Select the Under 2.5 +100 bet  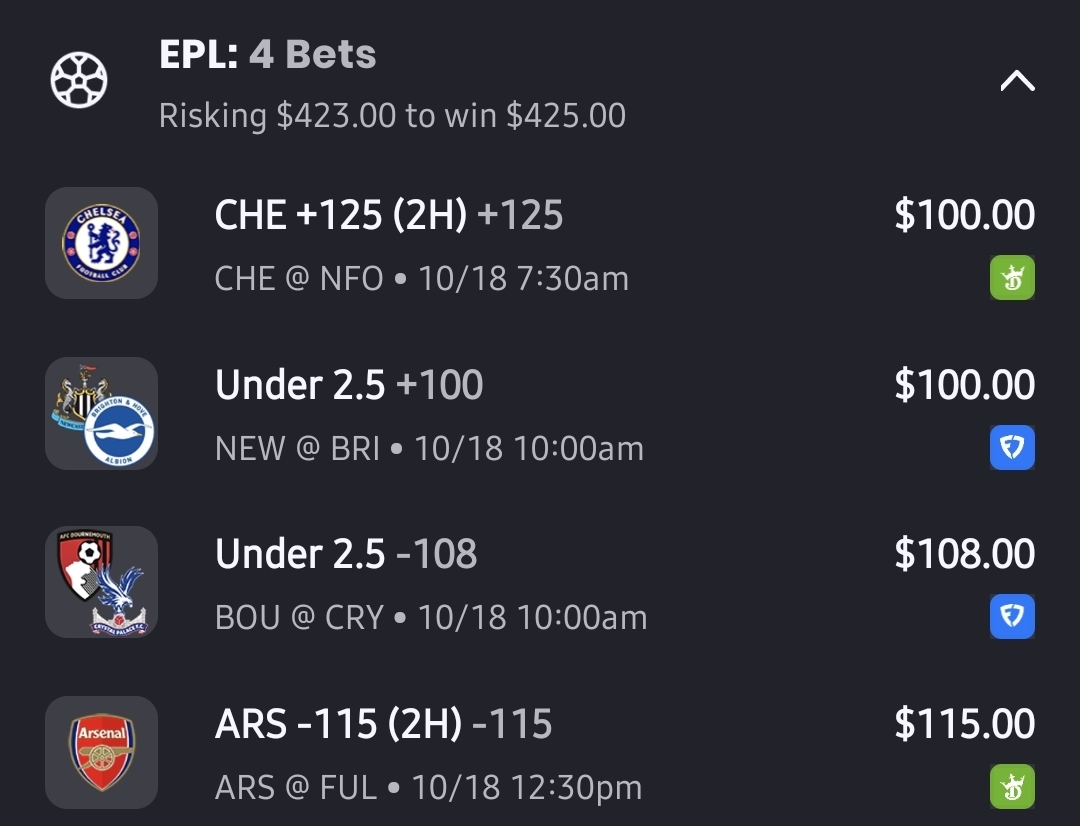(349, 385)
